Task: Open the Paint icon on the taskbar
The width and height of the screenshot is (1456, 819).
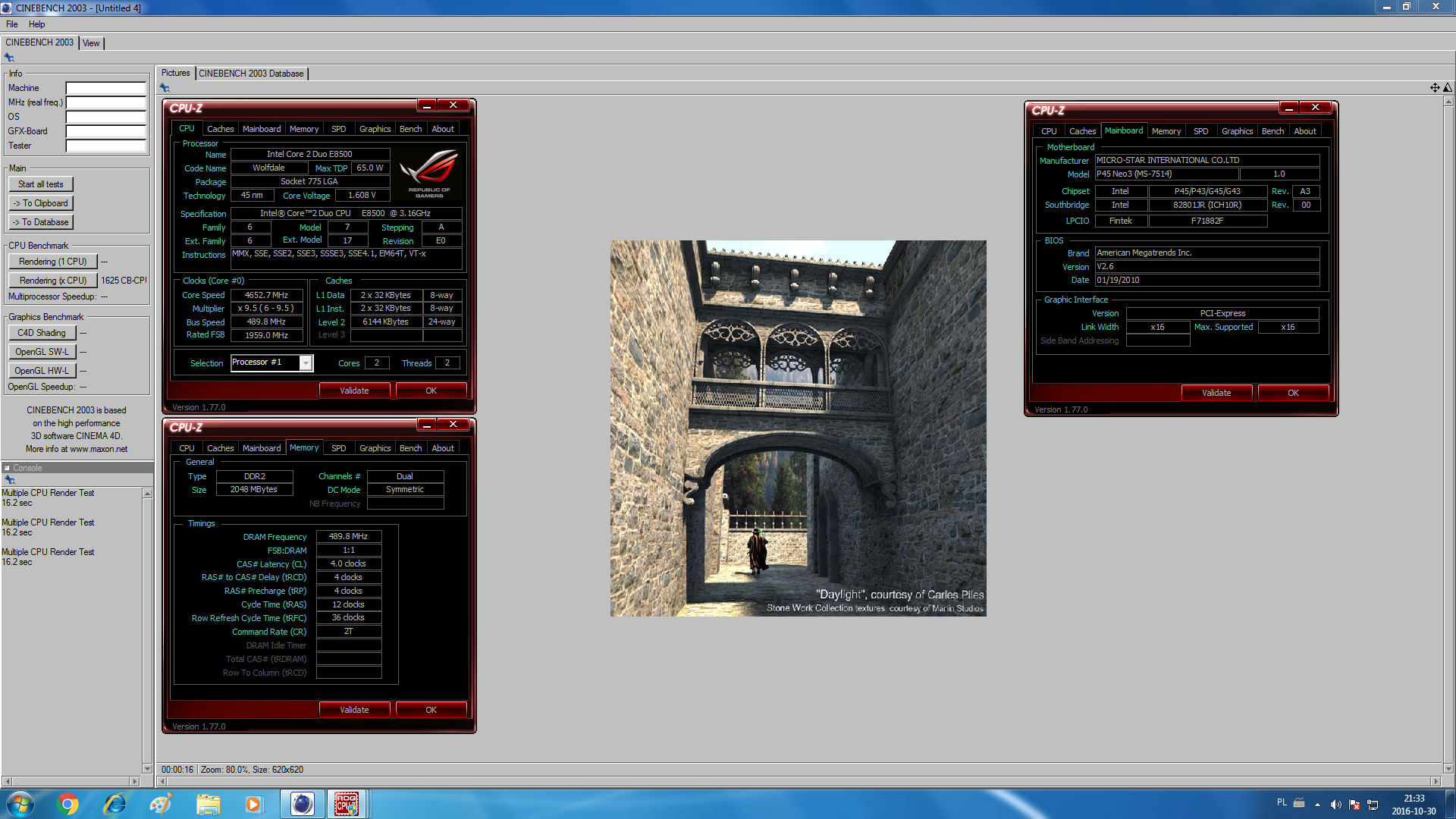Action: click(161, 804)
